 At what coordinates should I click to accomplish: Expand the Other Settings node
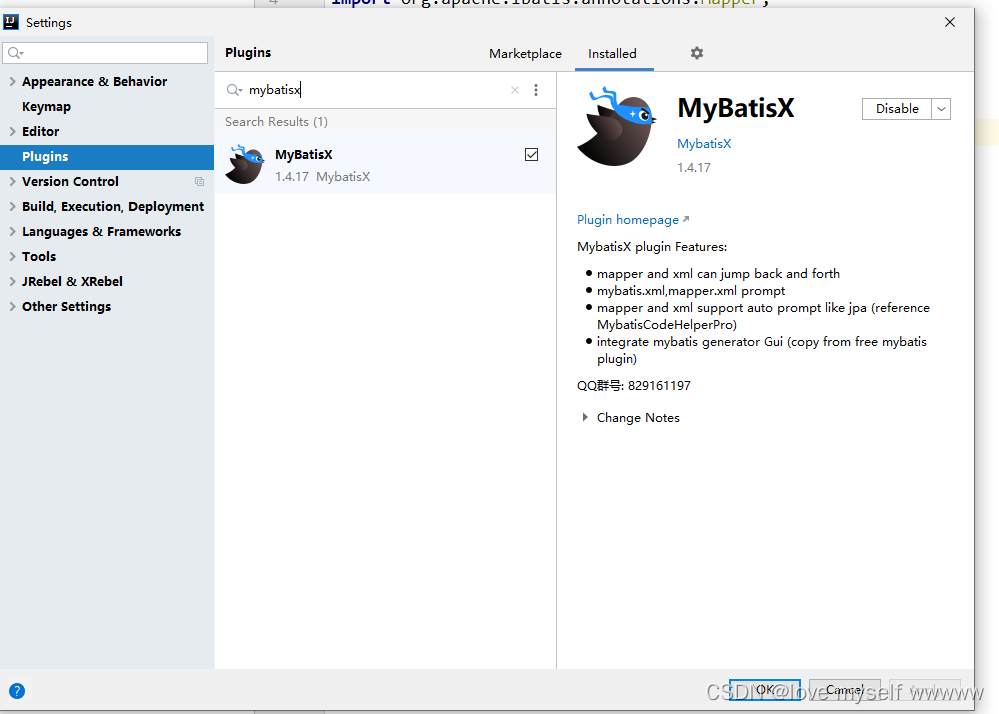[12, 306]
